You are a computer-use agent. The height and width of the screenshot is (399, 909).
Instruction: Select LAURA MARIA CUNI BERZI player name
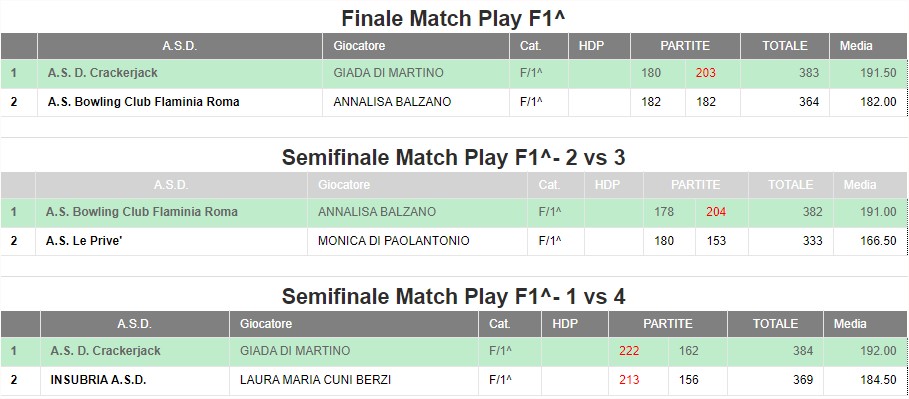click(x=315, y=380)
